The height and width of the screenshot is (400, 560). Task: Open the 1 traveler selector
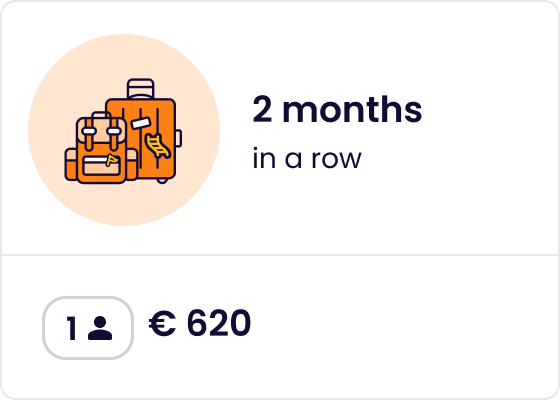[x=88, y=328]
